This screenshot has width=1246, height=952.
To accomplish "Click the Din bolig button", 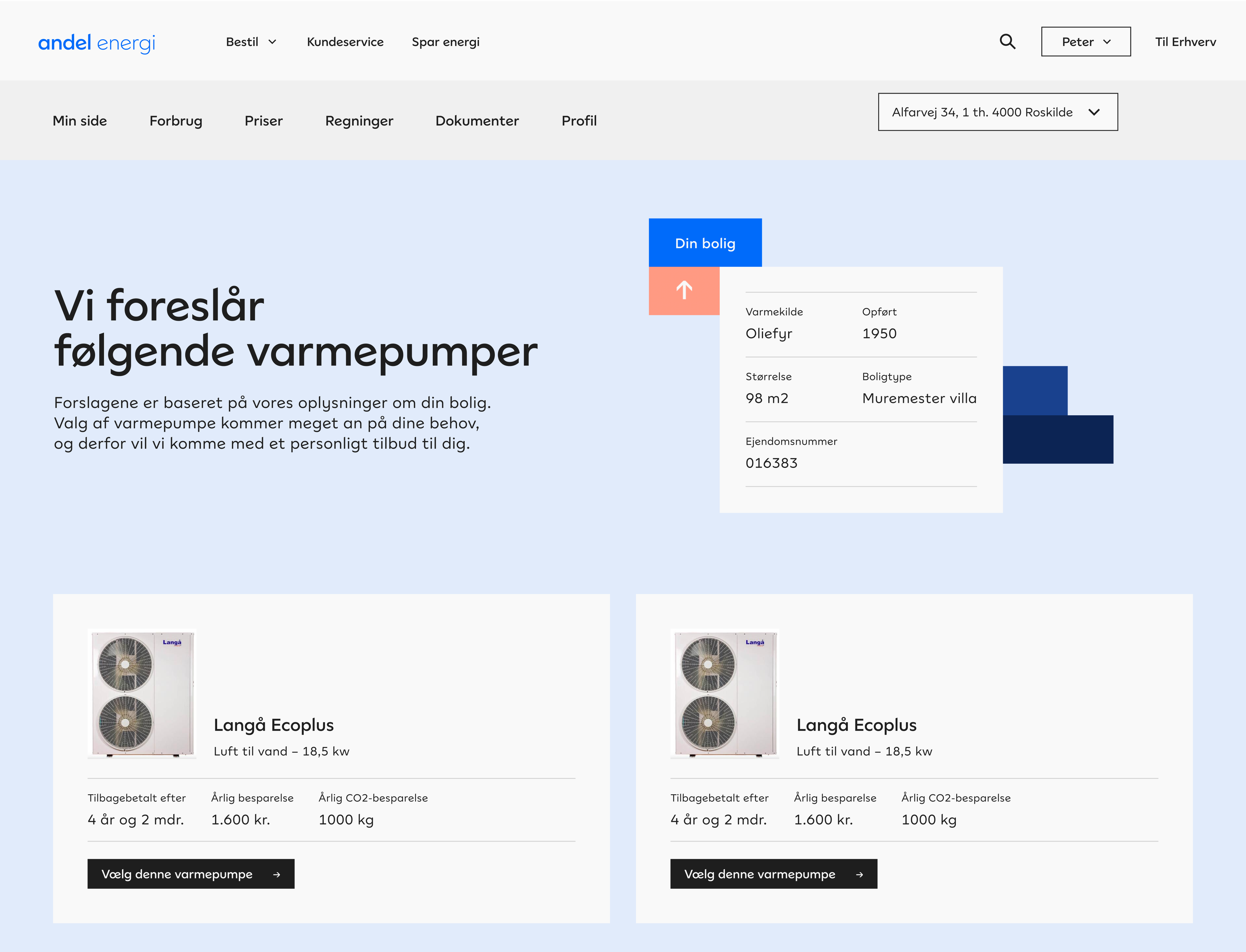I will [705, 242].
